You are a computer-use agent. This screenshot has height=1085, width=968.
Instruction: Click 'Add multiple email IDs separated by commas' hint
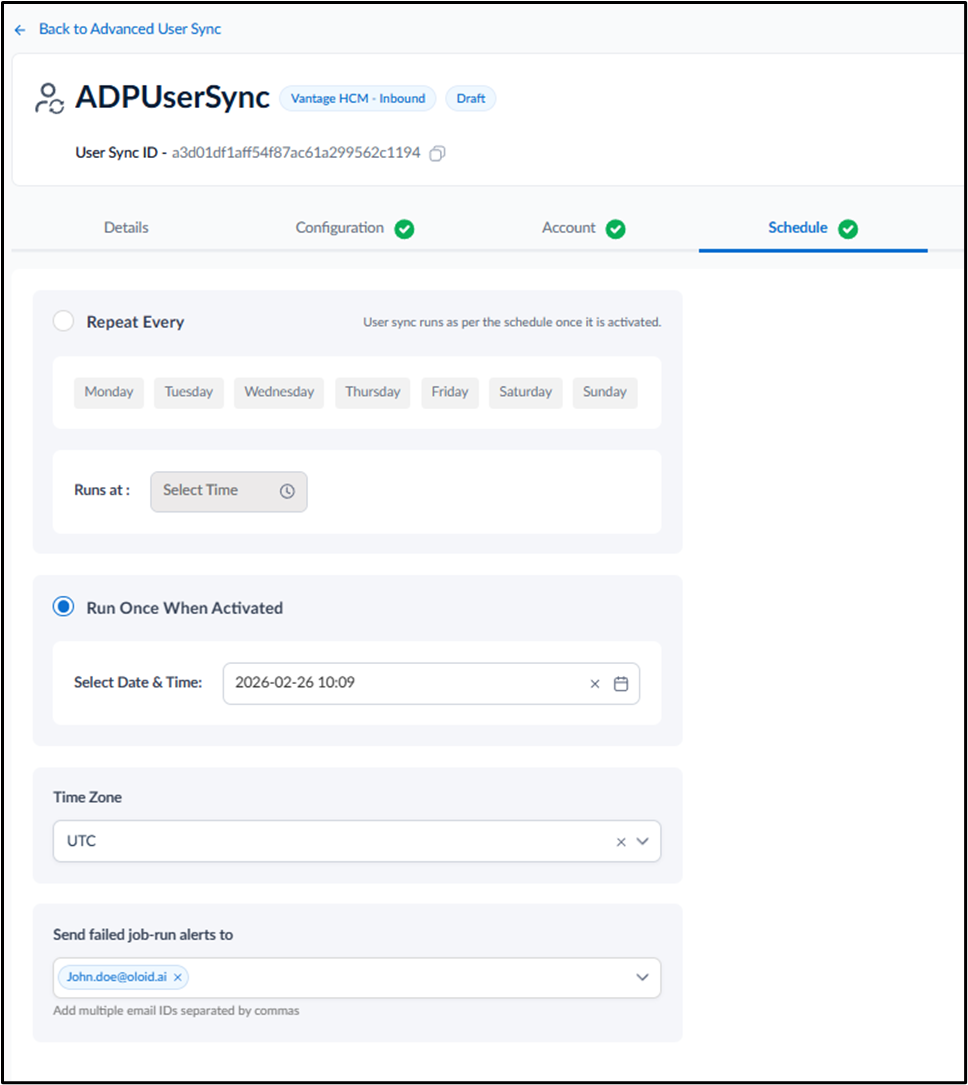176,1010
